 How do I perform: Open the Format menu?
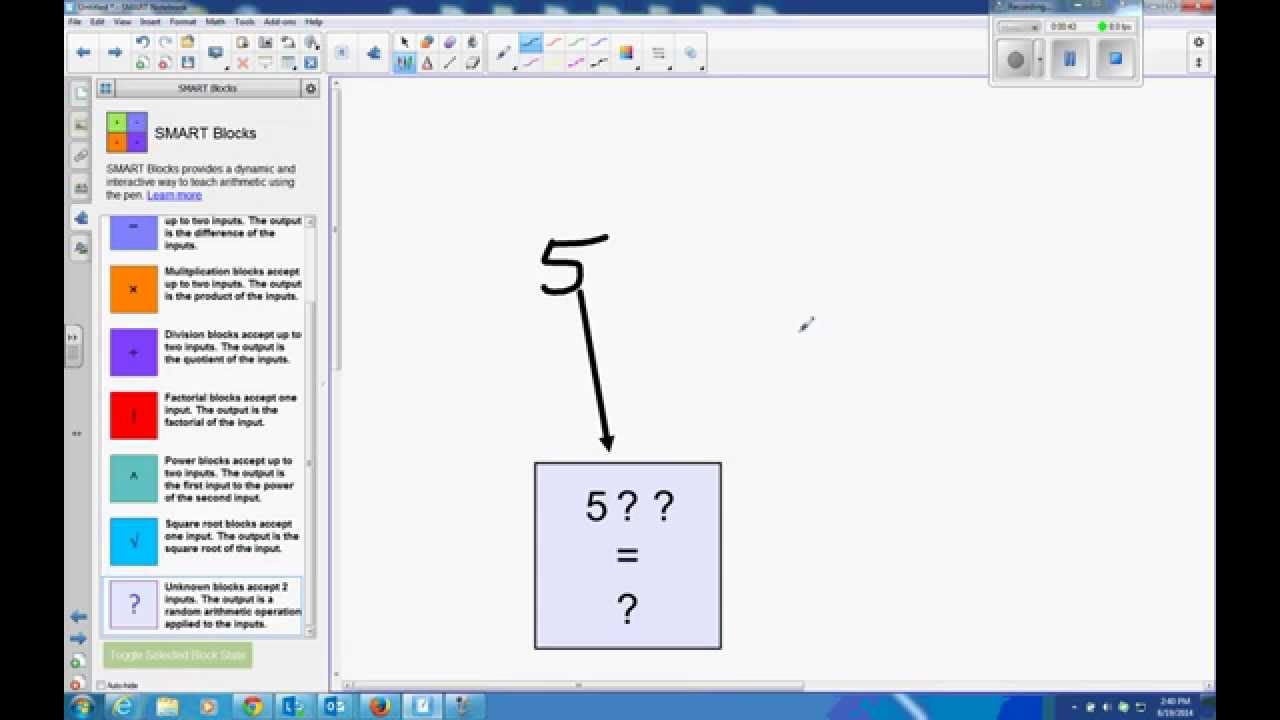(x=183, y=21)
